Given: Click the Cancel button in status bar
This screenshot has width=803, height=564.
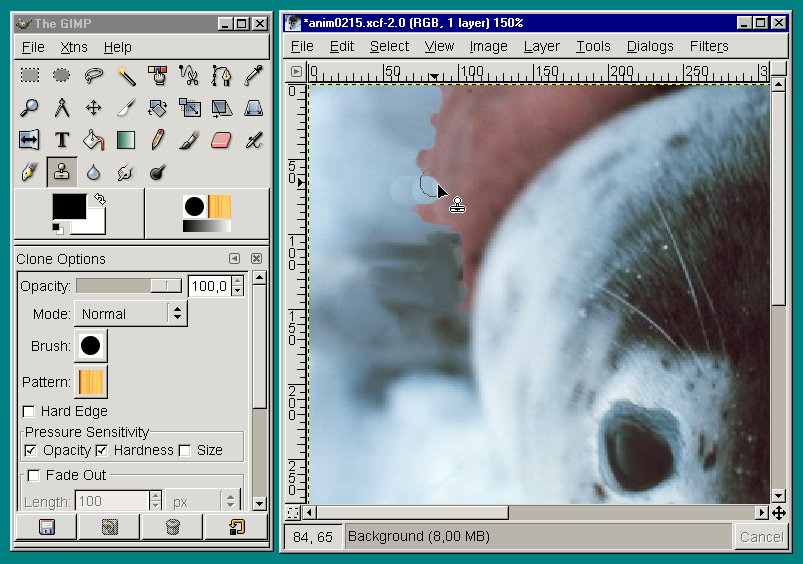Looking at the screenshot, I should pyautogui.click(x=761, y=536).
